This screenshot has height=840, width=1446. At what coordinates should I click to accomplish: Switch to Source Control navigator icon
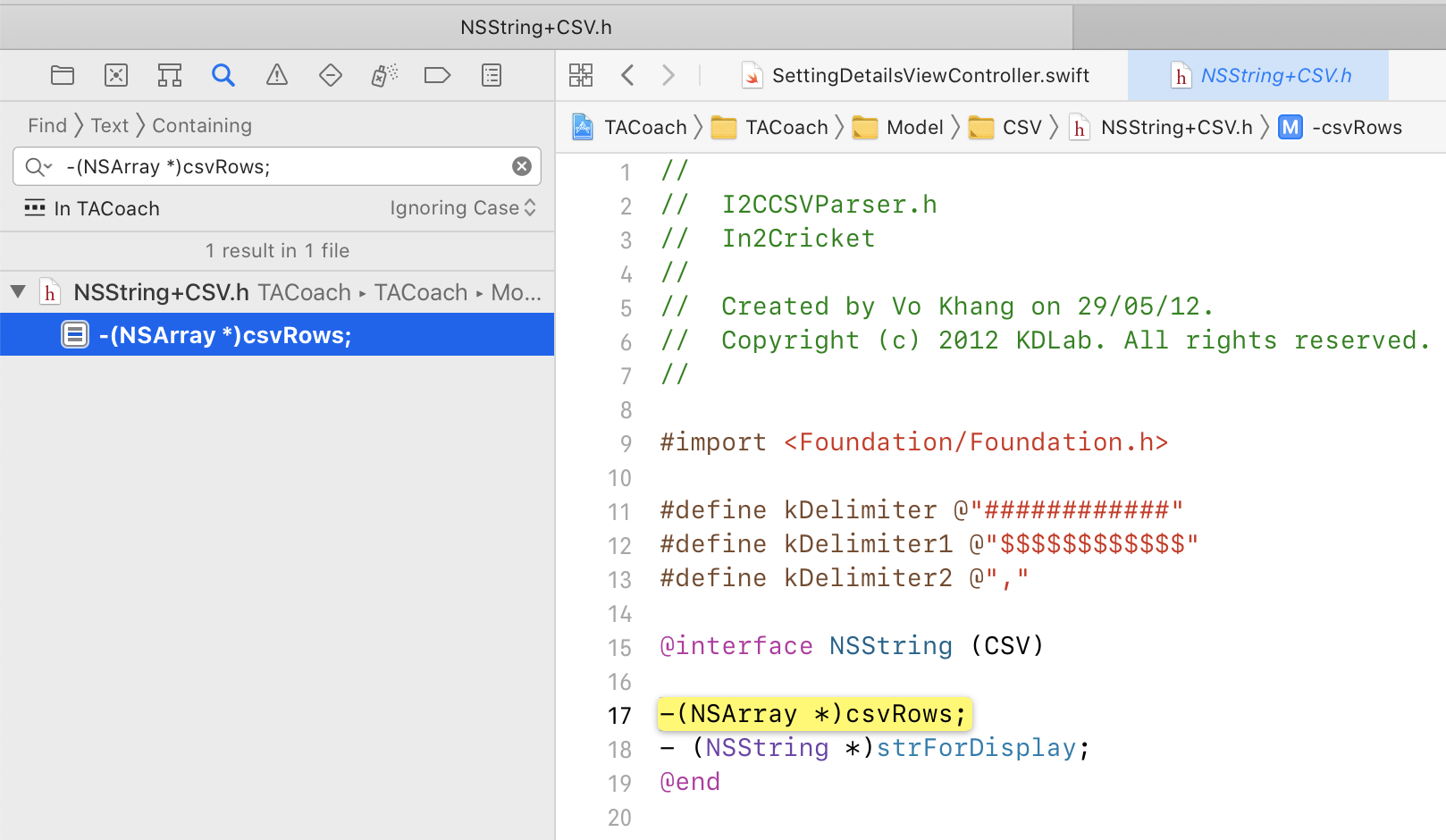116,75
